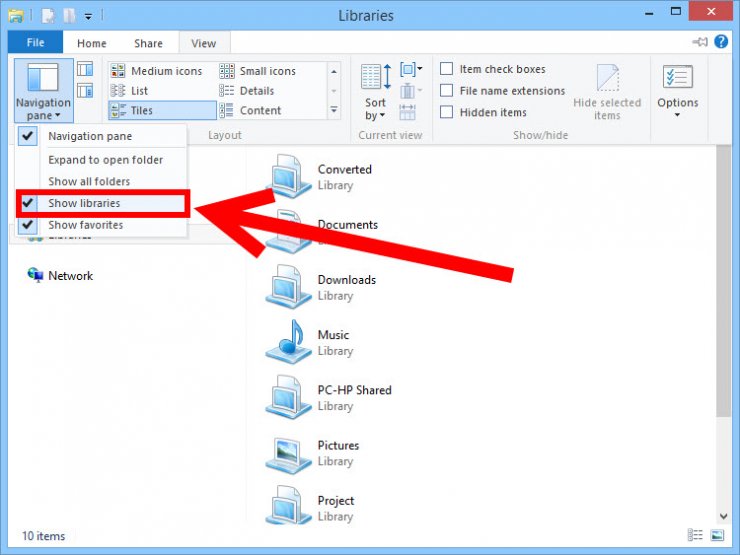
Task: Click the 10 items status text
Action: (x=43, y=536)
